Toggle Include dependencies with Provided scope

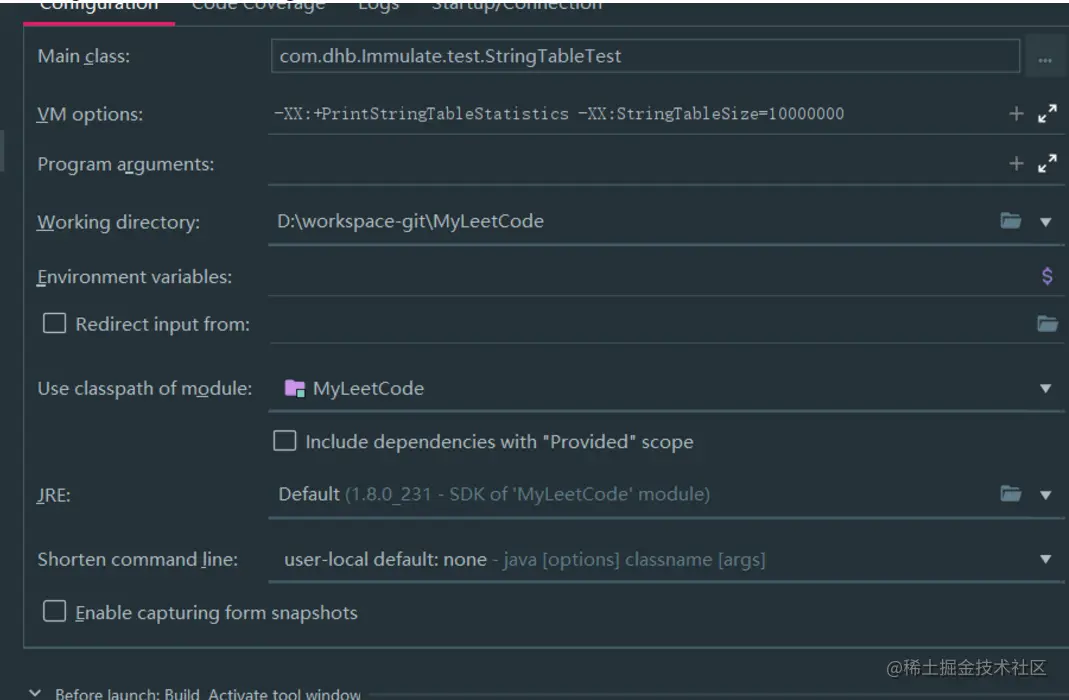tap(285, 441)
